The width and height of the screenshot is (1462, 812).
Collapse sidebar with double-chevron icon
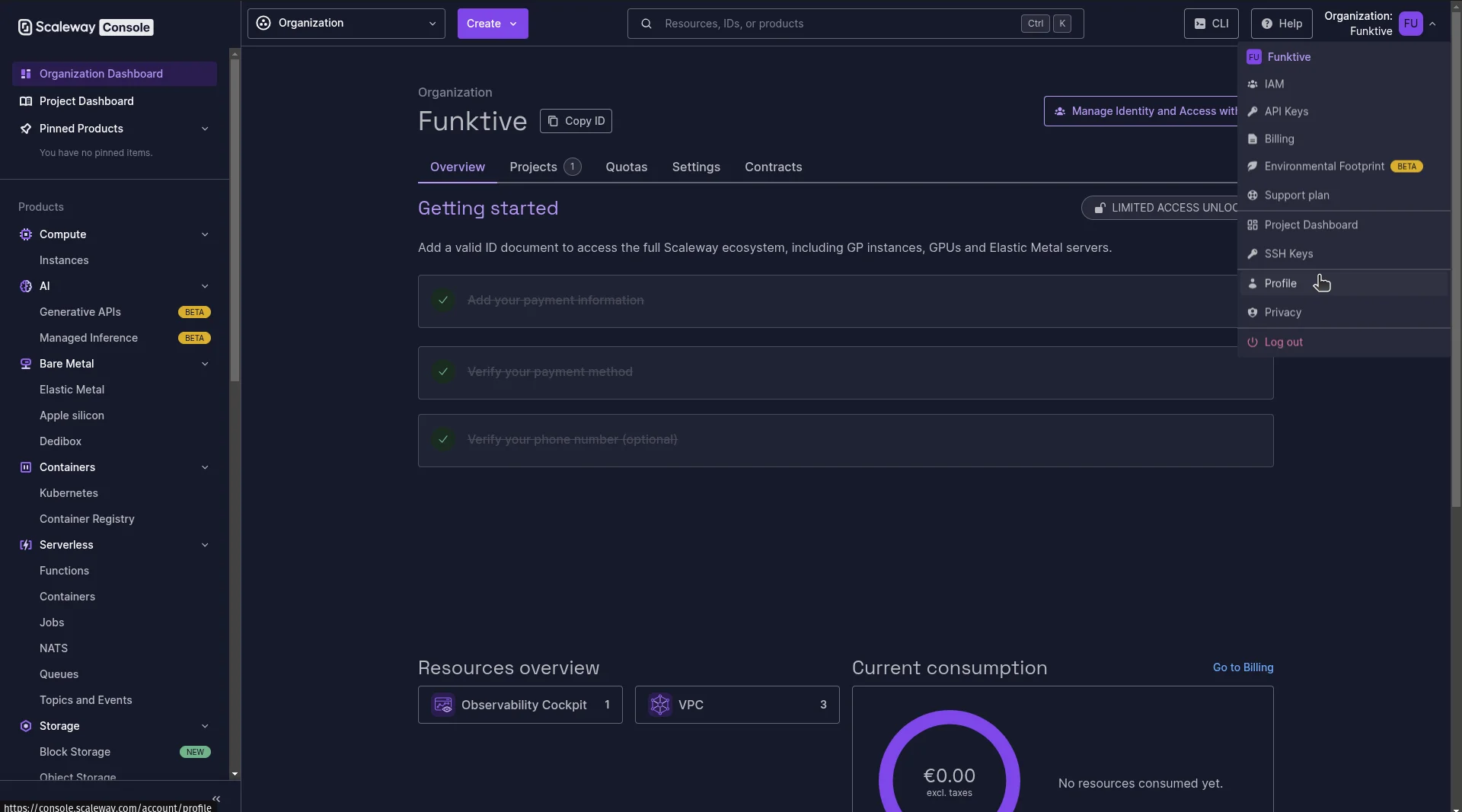tap(216, 798)
